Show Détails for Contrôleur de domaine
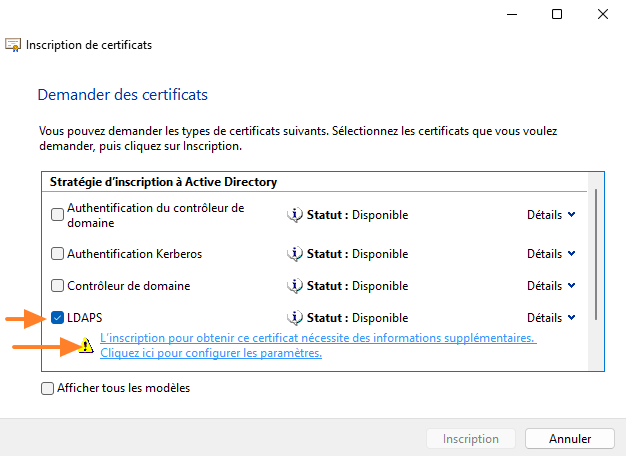 click(551, 286)
